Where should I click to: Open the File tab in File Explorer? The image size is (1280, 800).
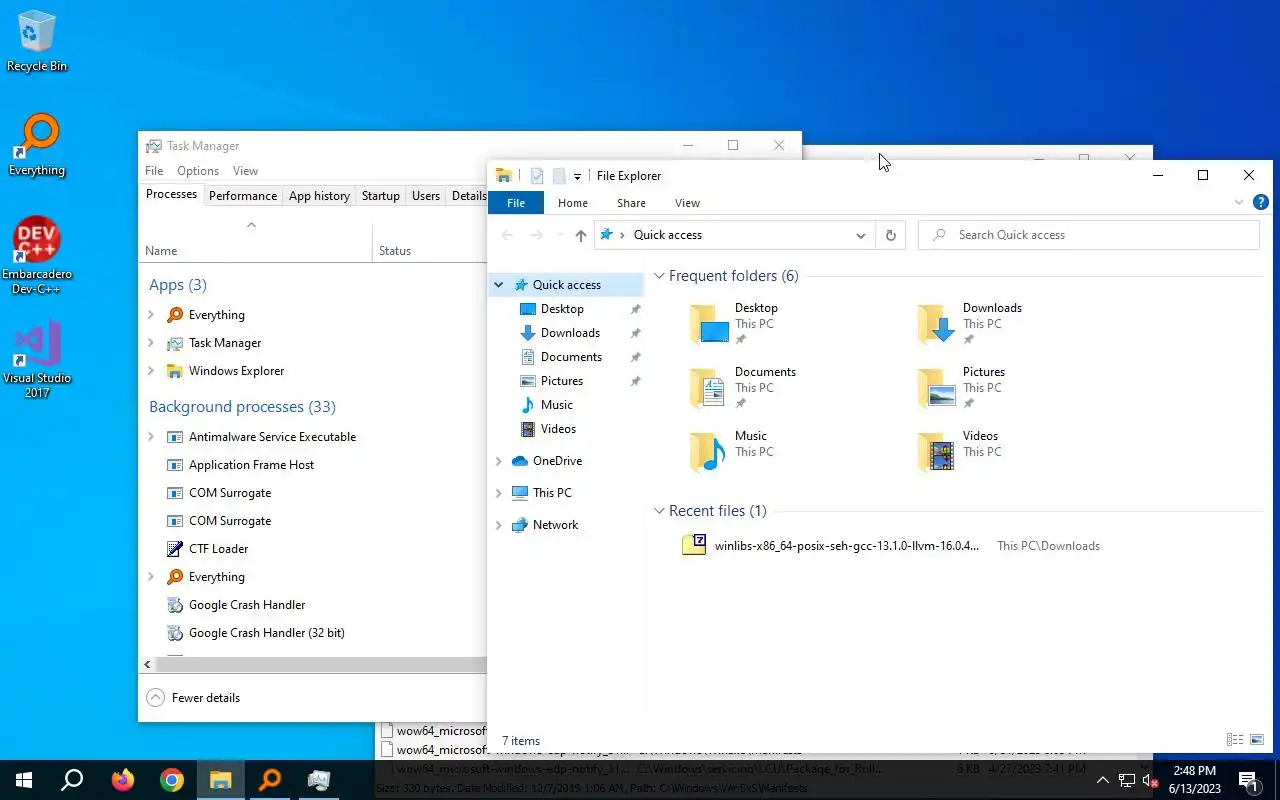[516, 203]
